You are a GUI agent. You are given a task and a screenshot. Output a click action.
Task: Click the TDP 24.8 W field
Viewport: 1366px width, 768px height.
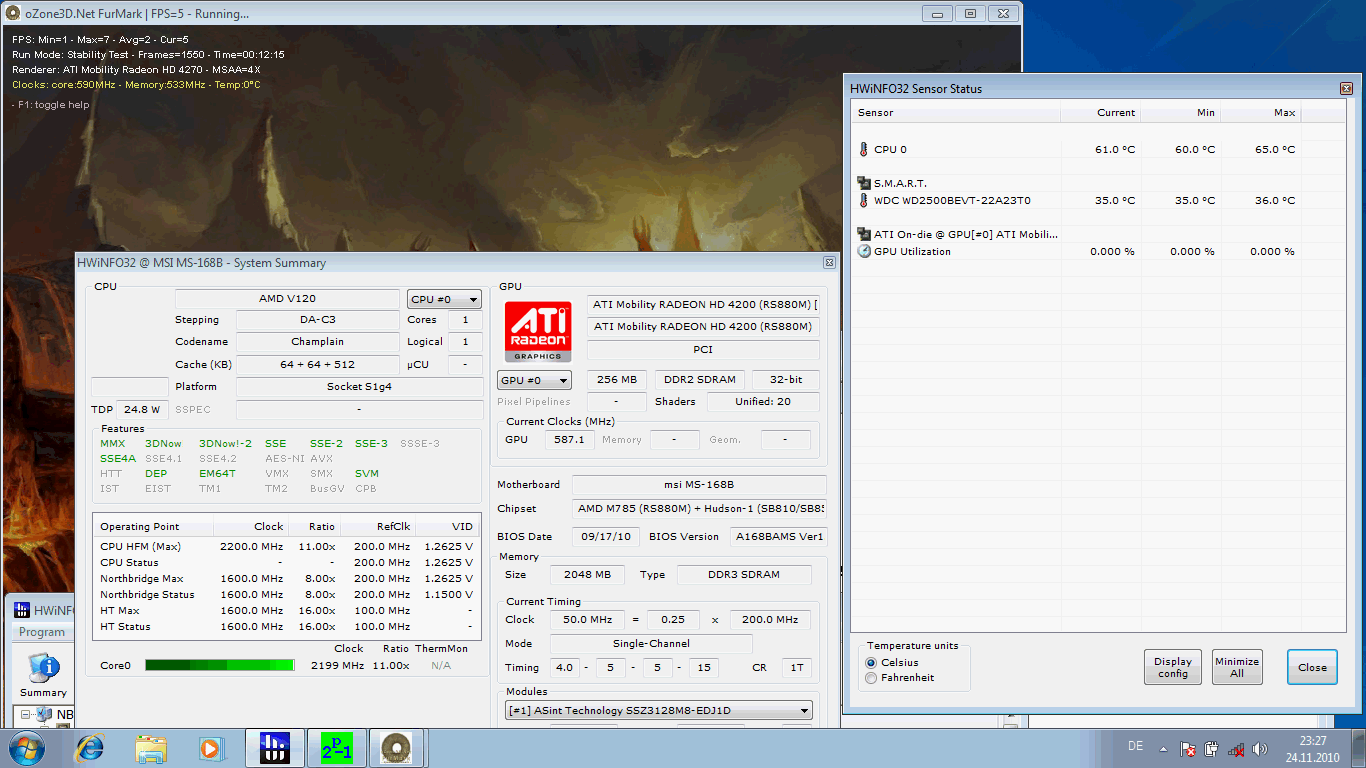tap(143, 409)
